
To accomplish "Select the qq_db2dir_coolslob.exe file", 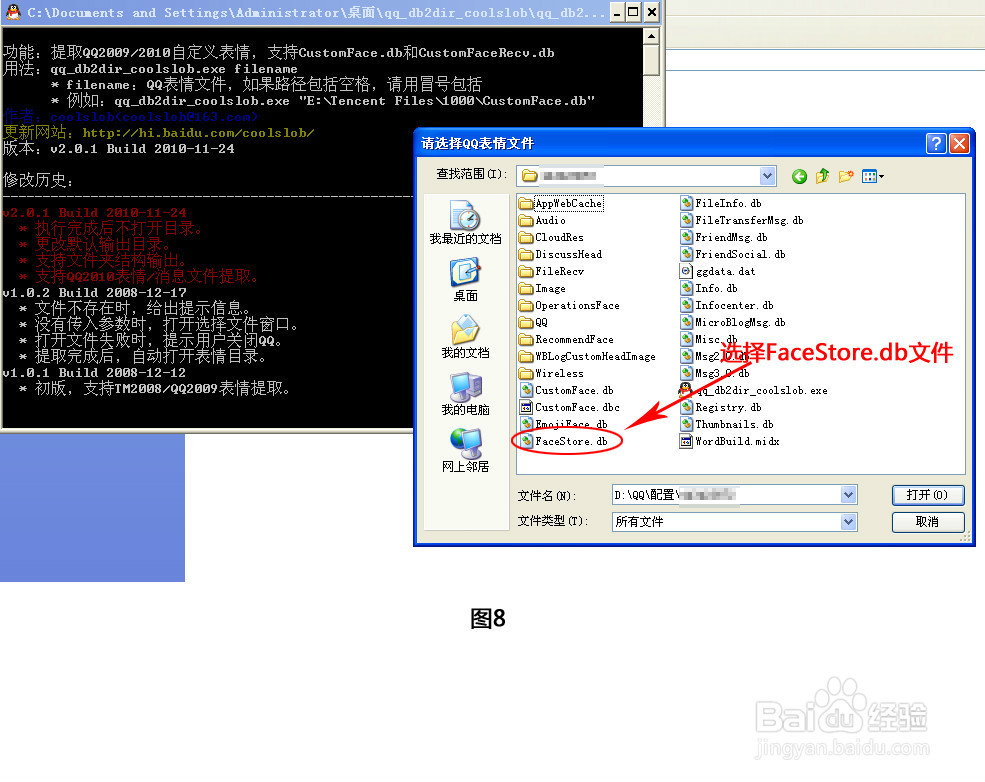I will click(x=754, y=390).
